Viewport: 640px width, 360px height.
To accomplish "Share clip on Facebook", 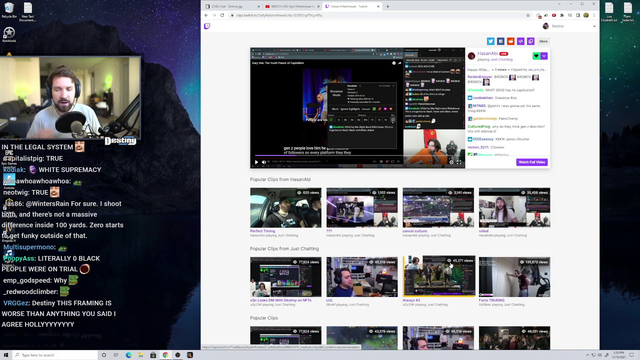I will tap(500, 41).
